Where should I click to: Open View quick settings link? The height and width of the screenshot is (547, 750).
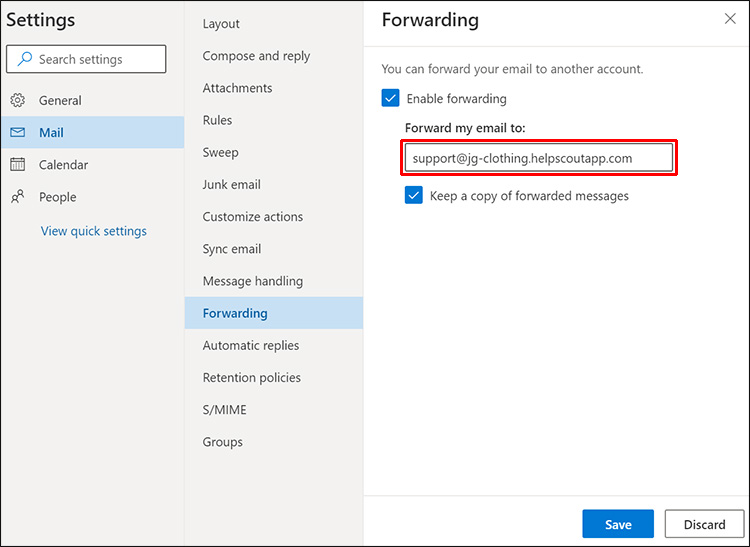coord(93,231)
